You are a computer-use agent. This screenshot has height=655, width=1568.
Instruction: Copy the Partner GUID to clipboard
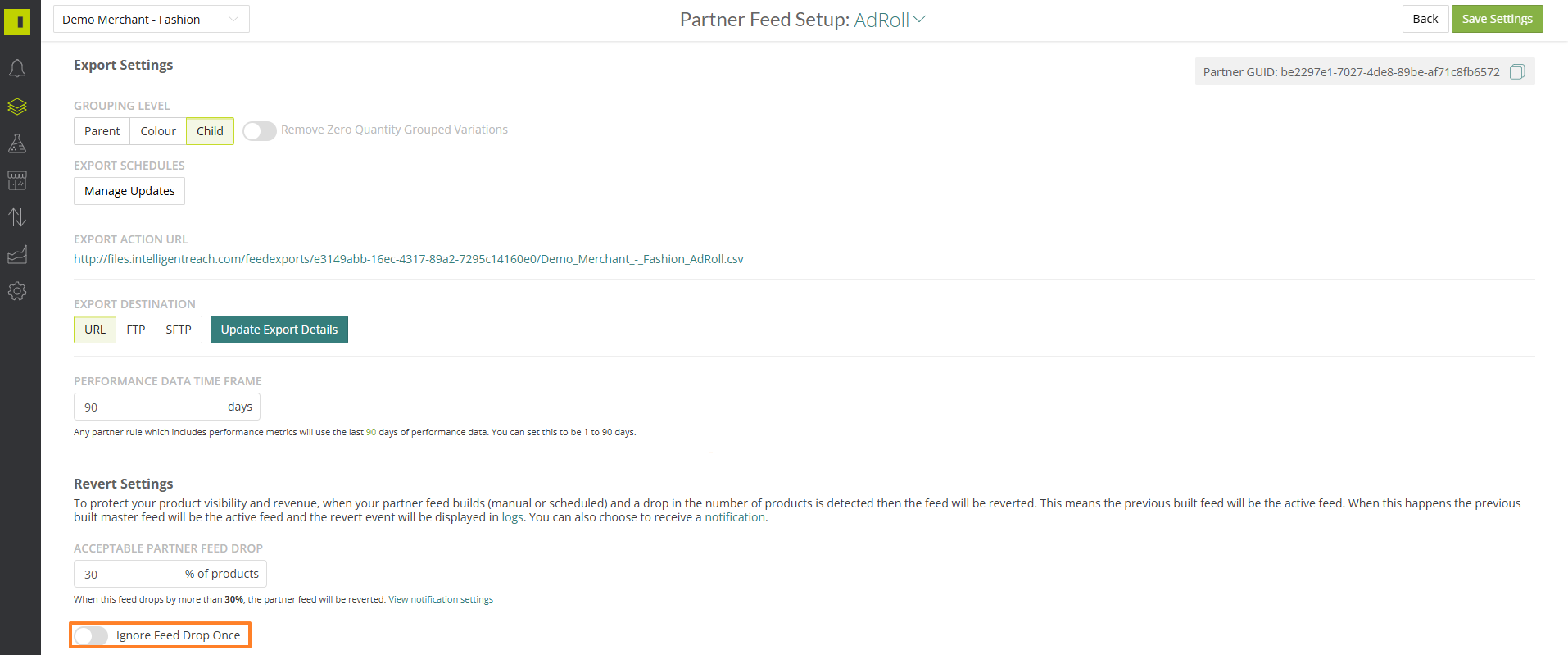point(1516,72)
